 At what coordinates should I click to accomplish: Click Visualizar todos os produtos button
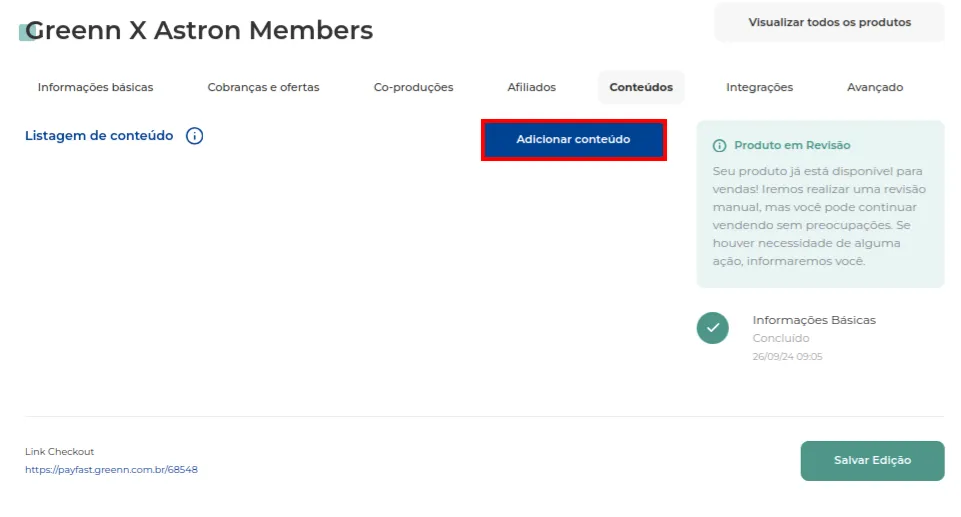coord(829,22)
